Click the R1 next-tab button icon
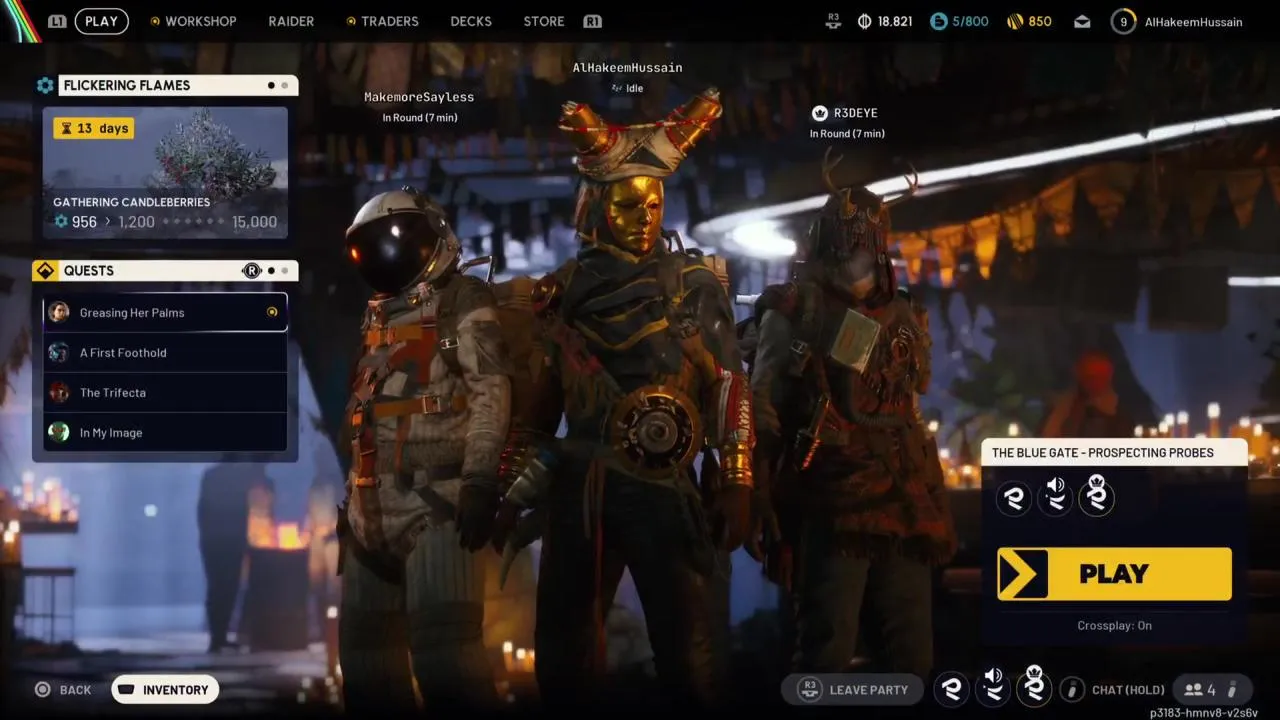 (x=592, y=21)
